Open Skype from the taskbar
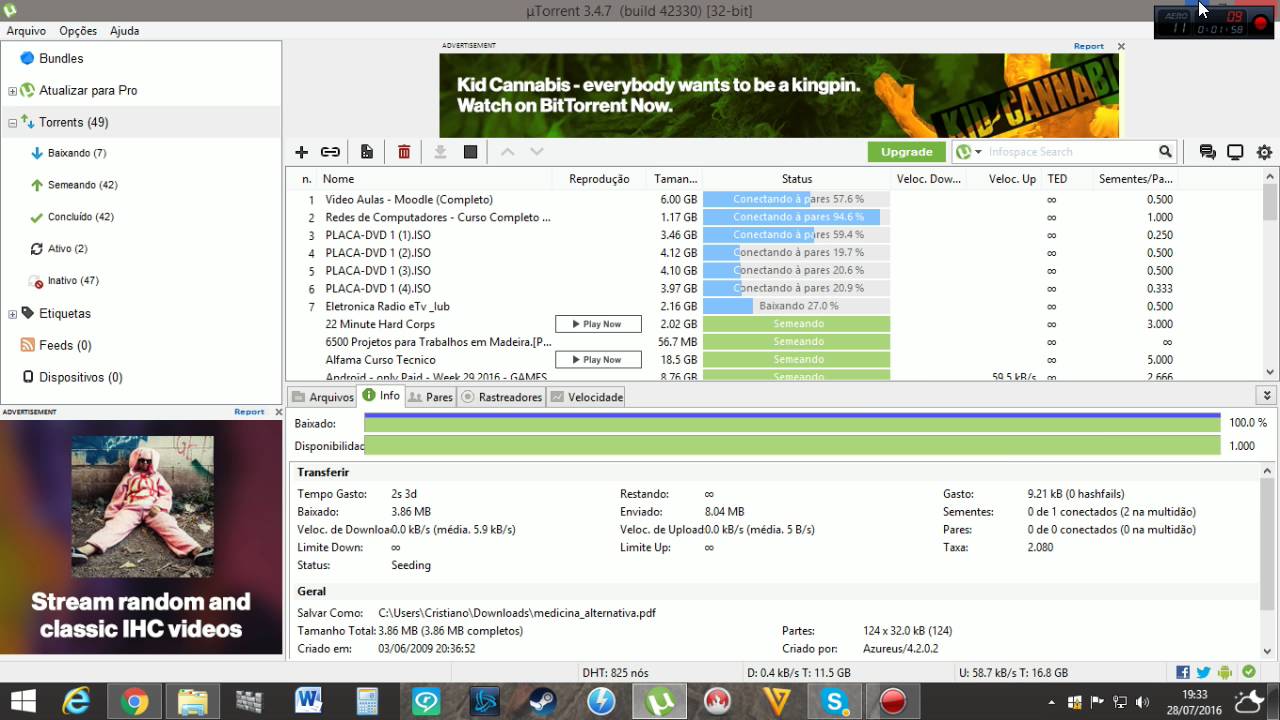This screenshot has width=1280, height=720. click(834, 702)
